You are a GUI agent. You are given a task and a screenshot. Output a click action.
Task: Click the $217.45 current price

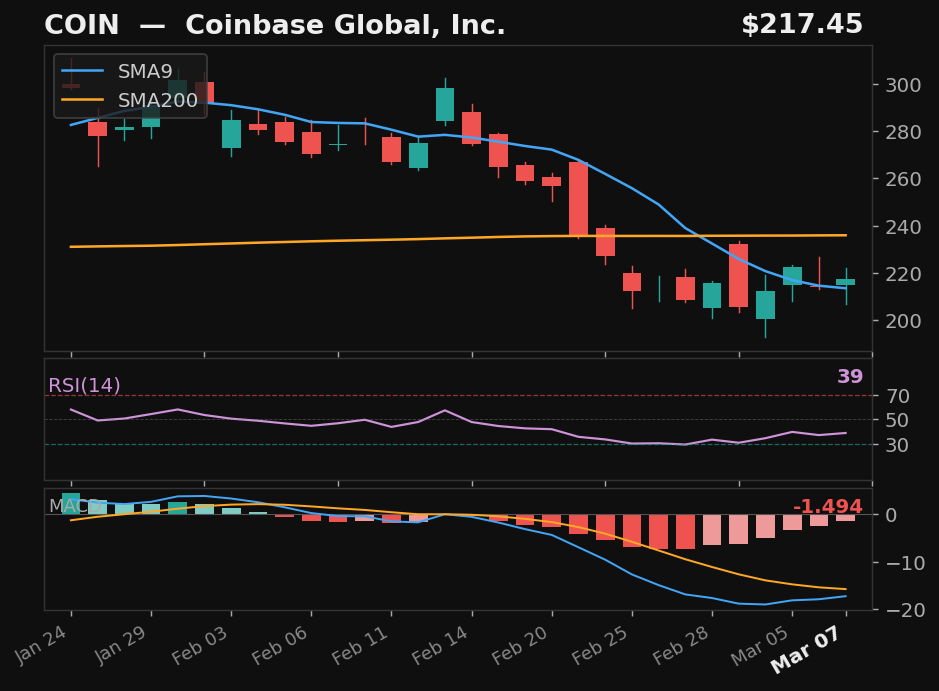802,25
